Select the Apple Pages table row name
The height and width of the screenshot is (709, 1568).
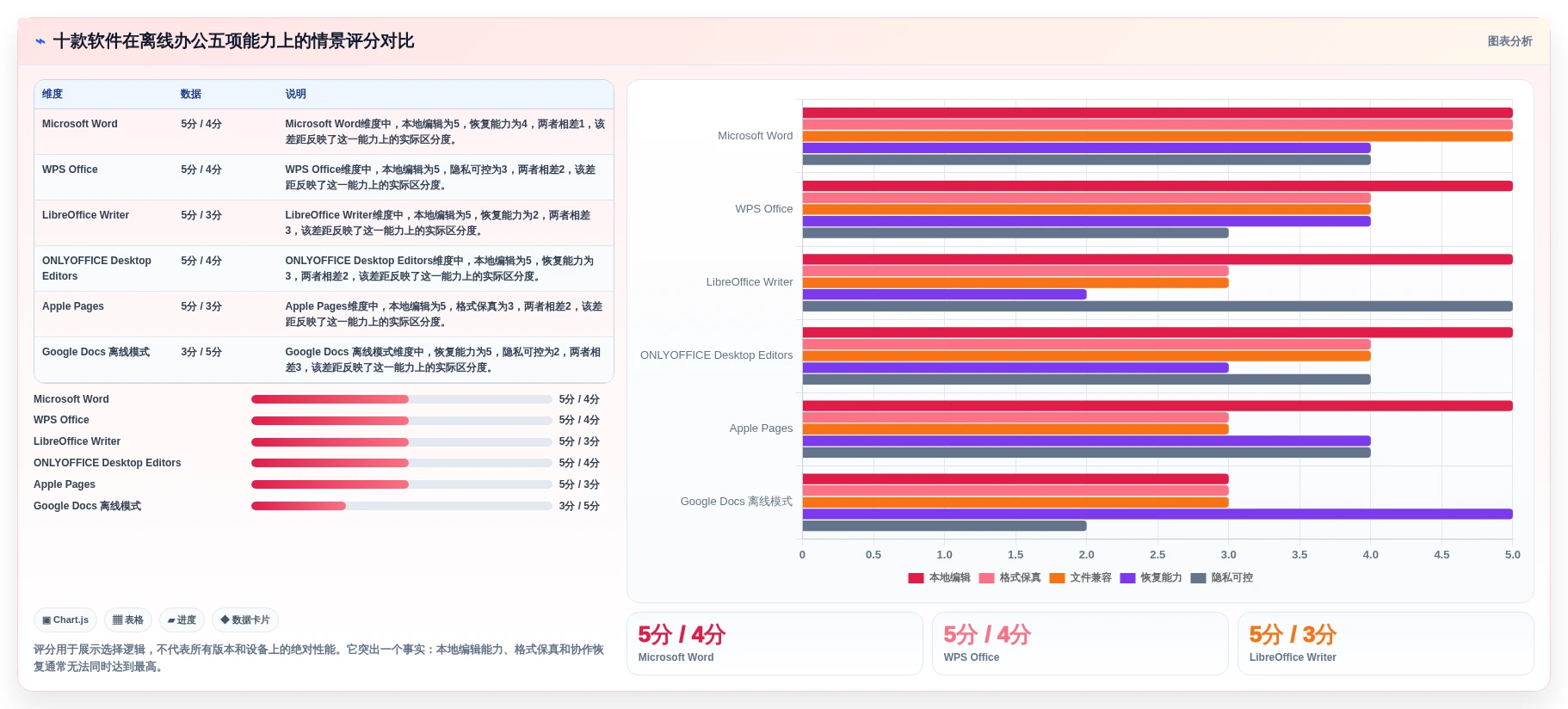coord(73,306)
